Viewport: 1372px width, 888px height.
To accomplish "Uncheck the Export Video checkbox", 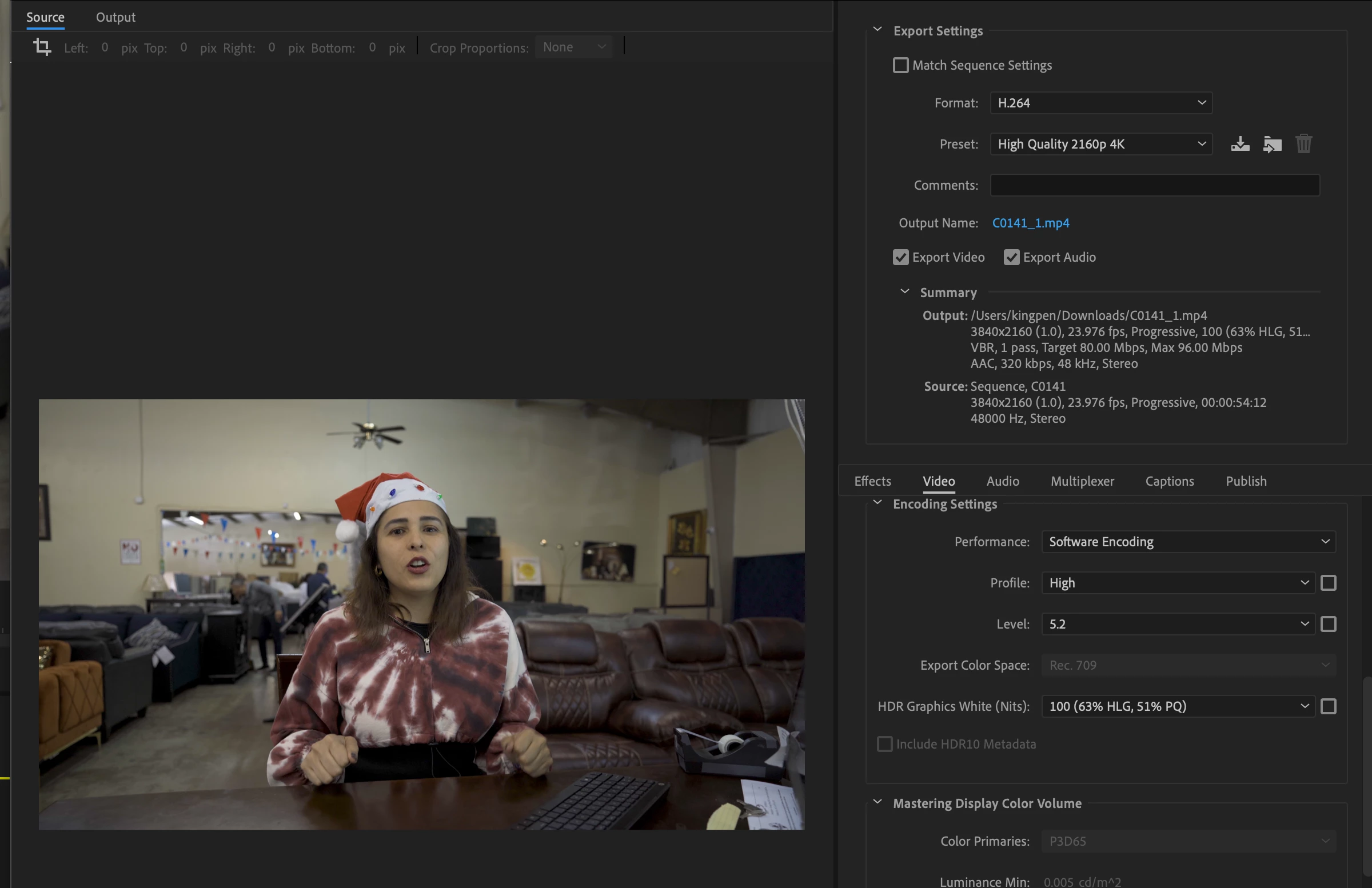I will tap(900, 257).
